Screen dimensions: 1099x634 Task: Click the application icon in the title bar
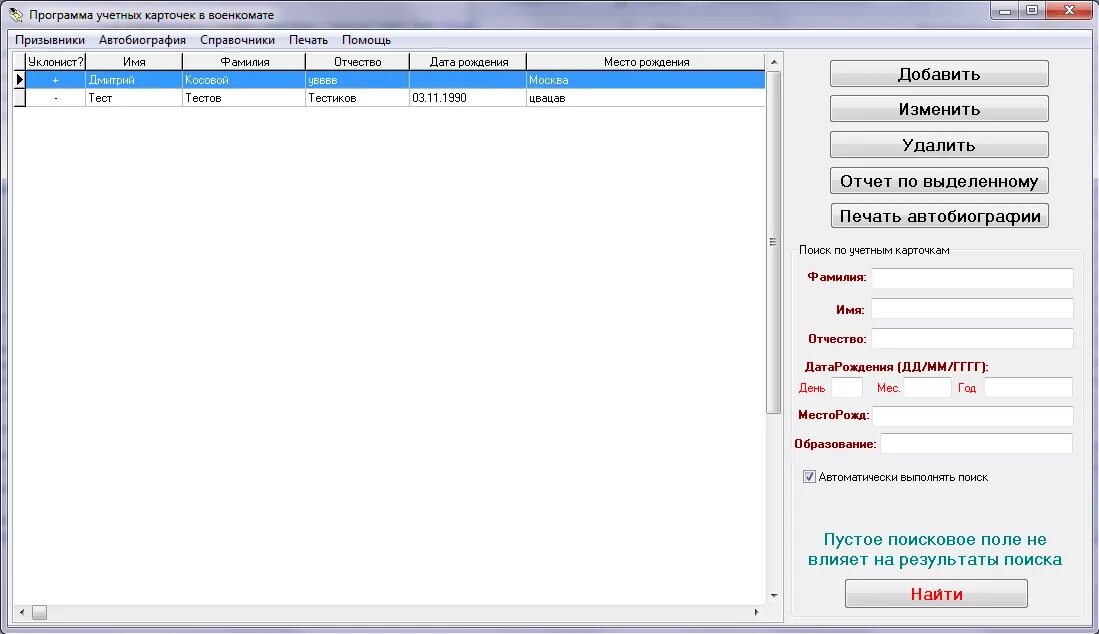(16, 14)
